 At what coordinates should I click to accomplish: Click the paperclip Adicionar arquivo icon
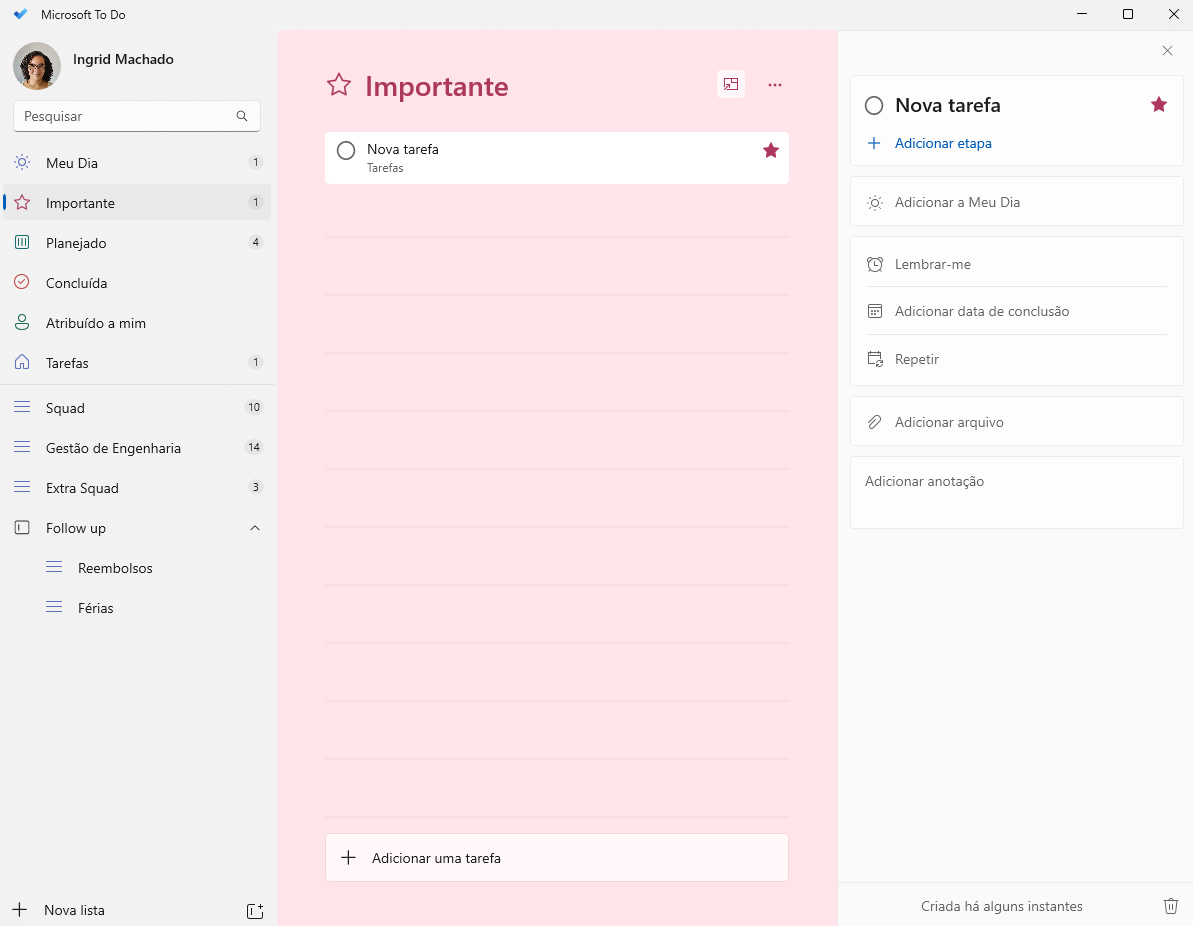point(875,422)
